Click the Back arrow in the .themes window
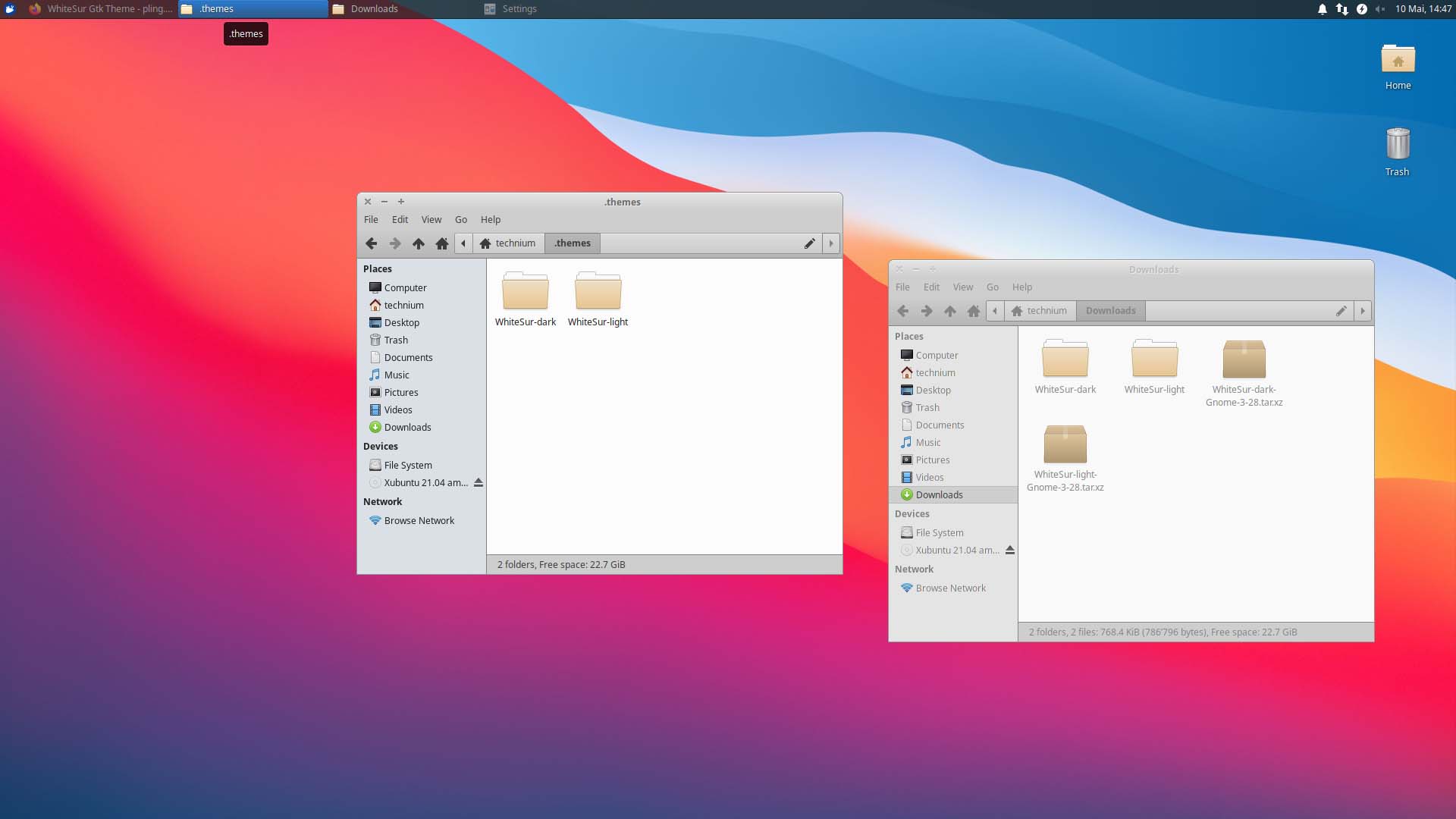The width and height of the screenshot is (1456, 819). [371, 243]
